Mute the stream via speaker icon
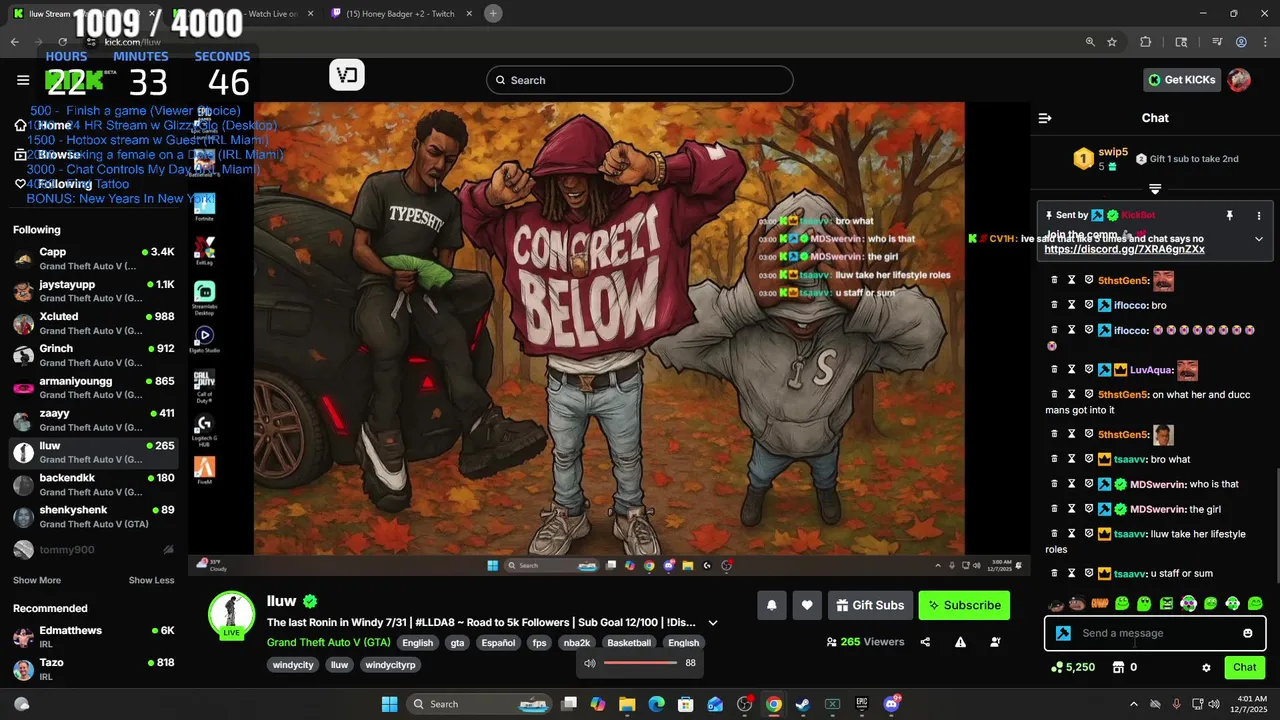This screenshot has height=720, width=1280. point(590,663)
